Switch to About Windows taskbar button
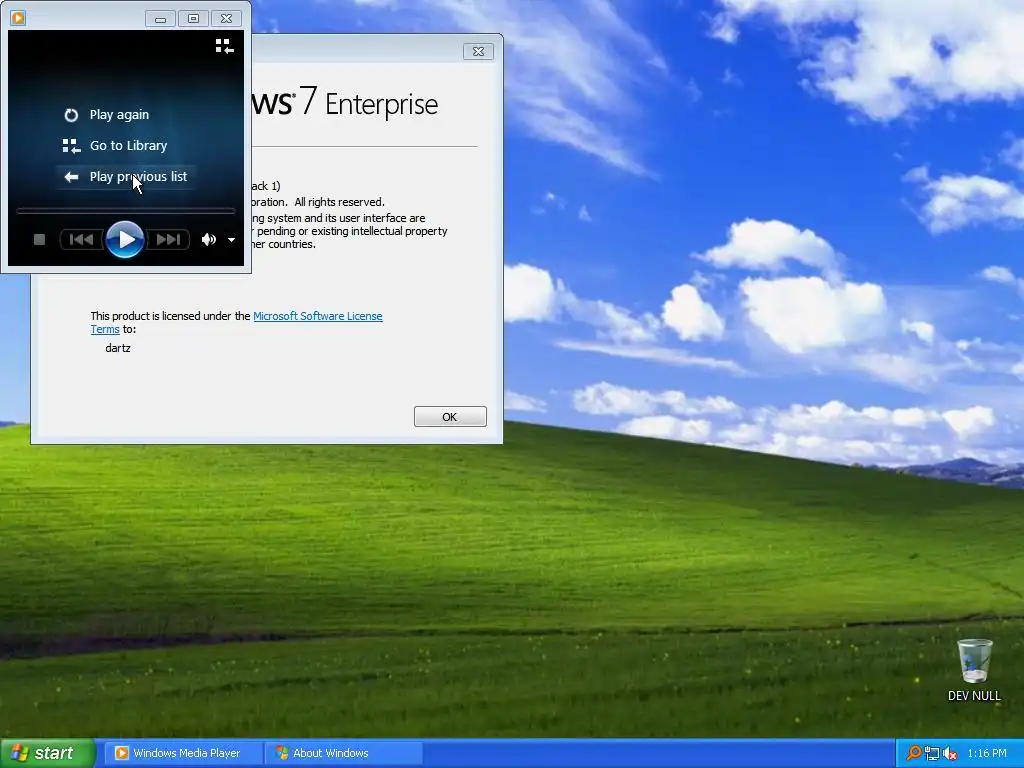Screen dimensions: 1024x768 tap(344, 753)
